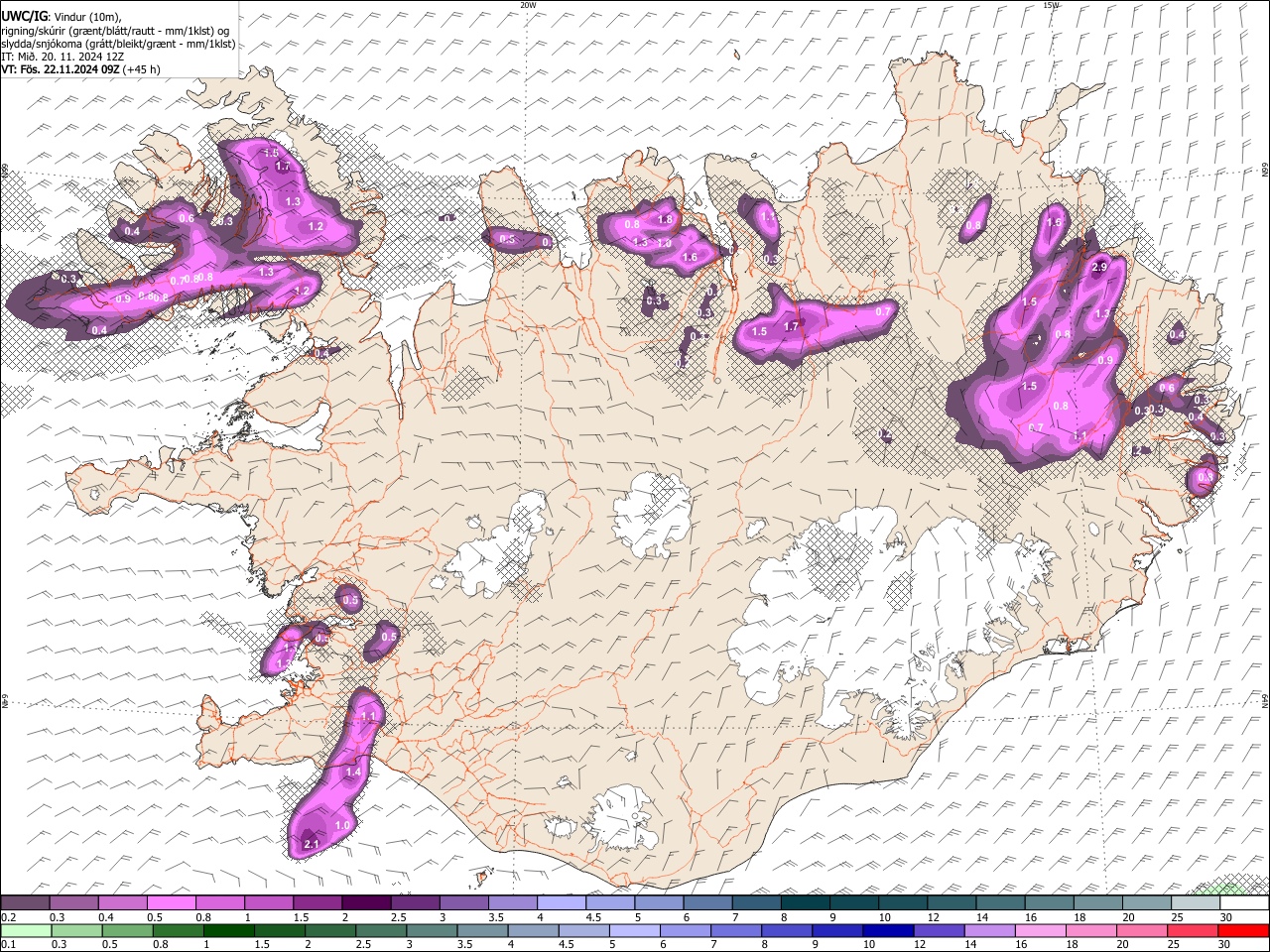Click the 'slydda/snjókoma' description line
1270x952 pixels.
118,44
